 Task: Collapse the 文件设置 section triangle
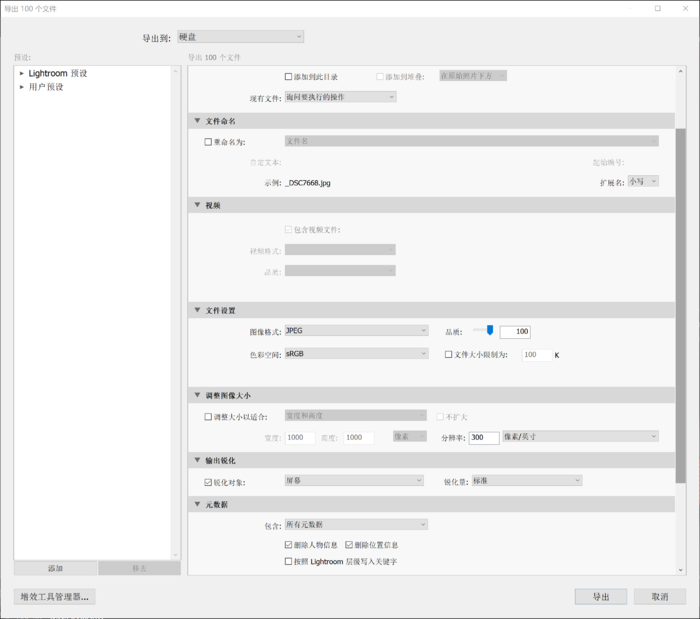tap(197, 310)
